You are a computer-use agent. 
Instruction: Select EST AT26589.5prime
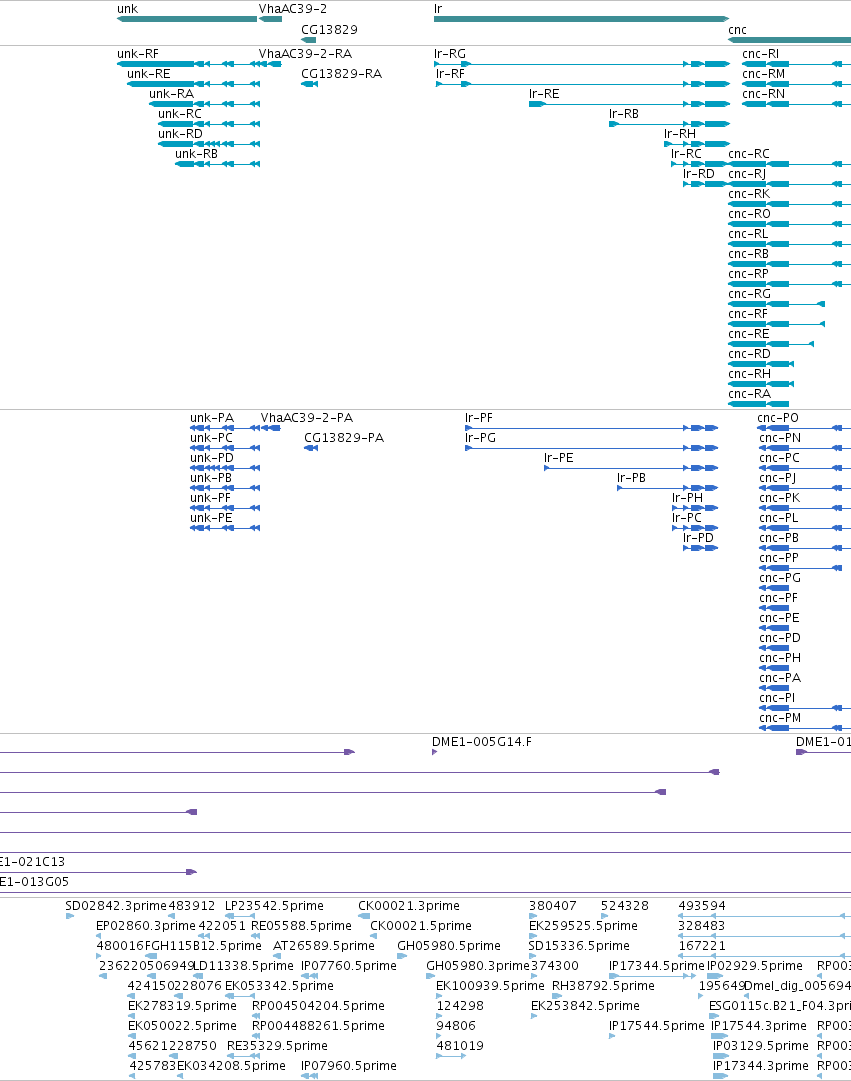pos(324,946)
